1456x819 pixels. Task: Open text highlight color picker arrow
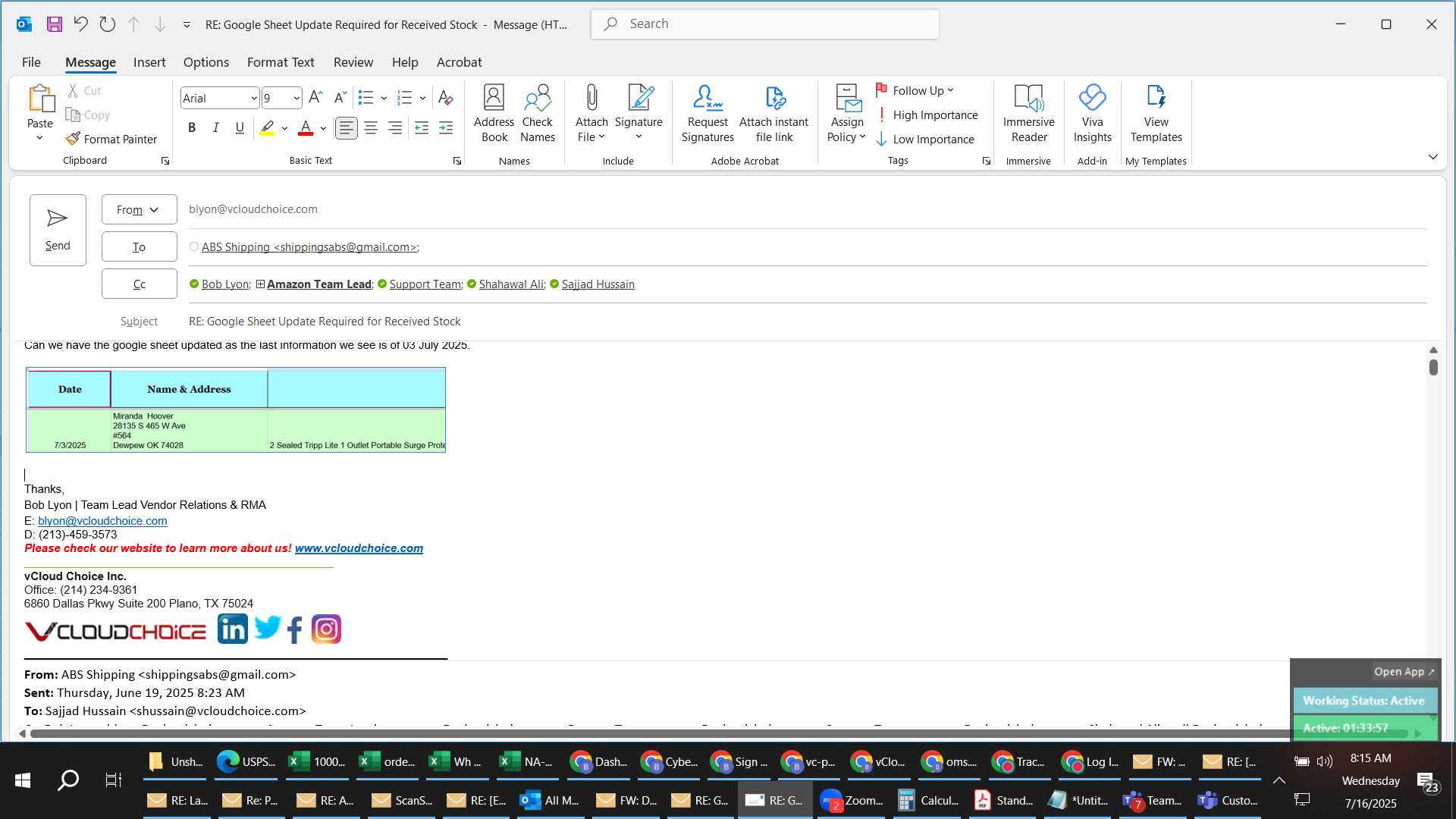pos(284,128)
